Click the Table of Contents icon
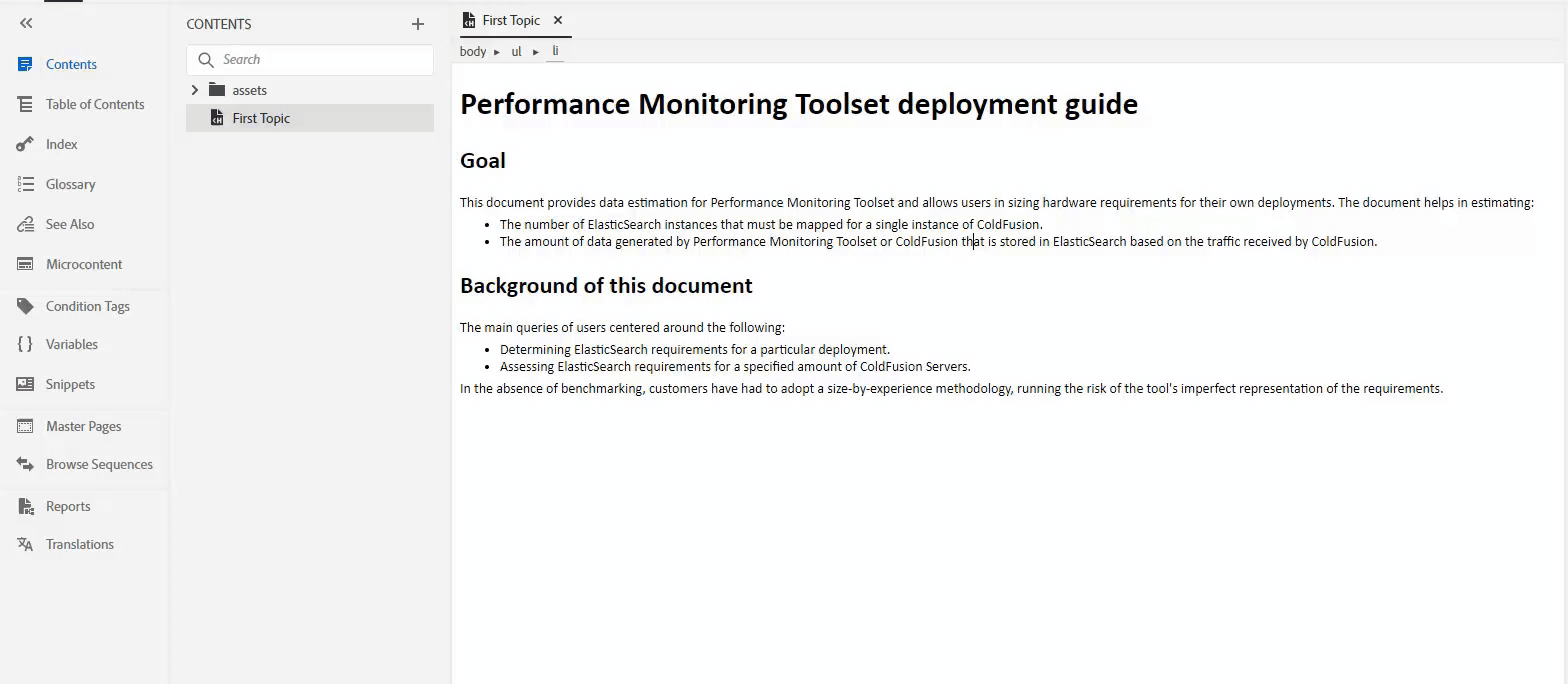 click(x=26, y=104)
